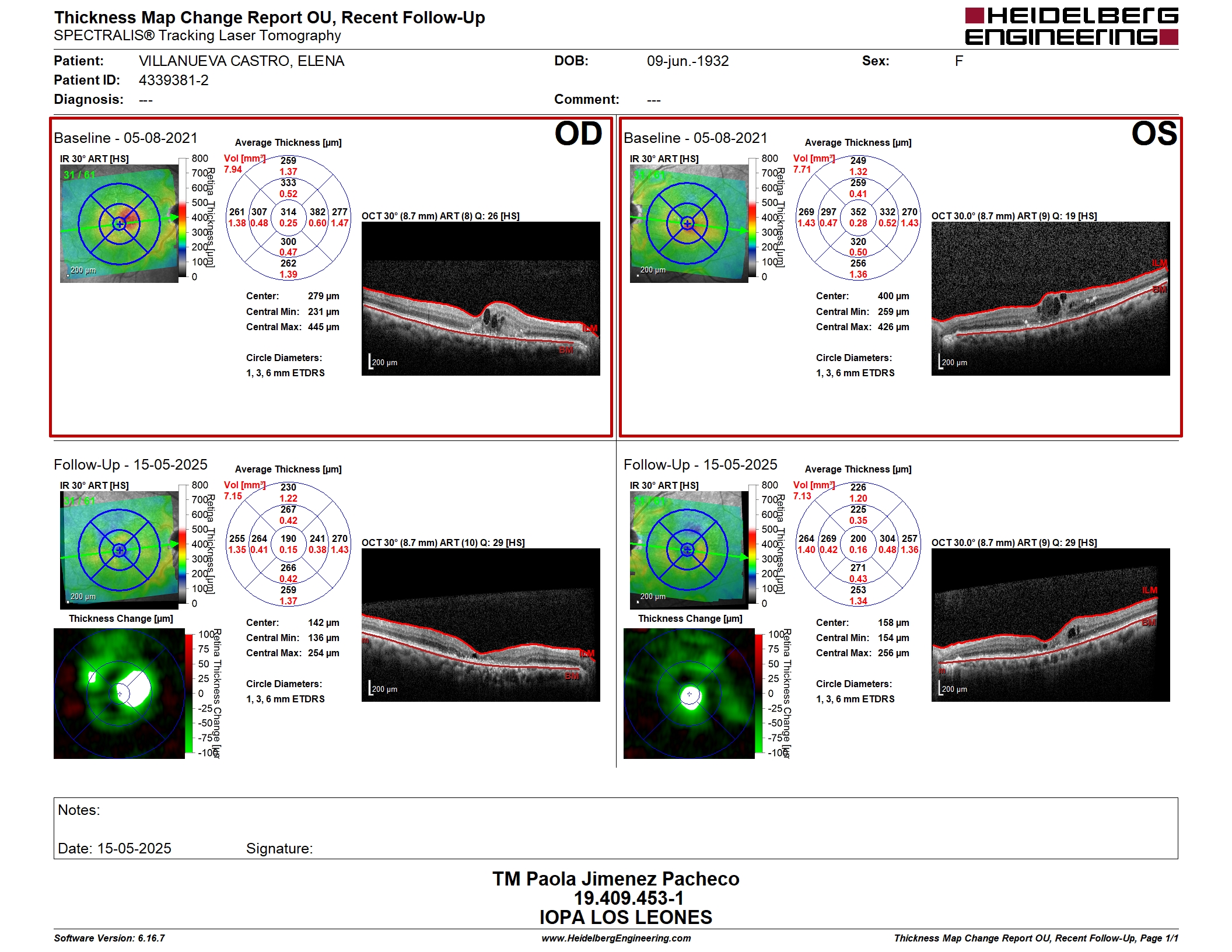Open the OD baseline IR fundus thickness map
1232x952 pixels.
point(119,223)
